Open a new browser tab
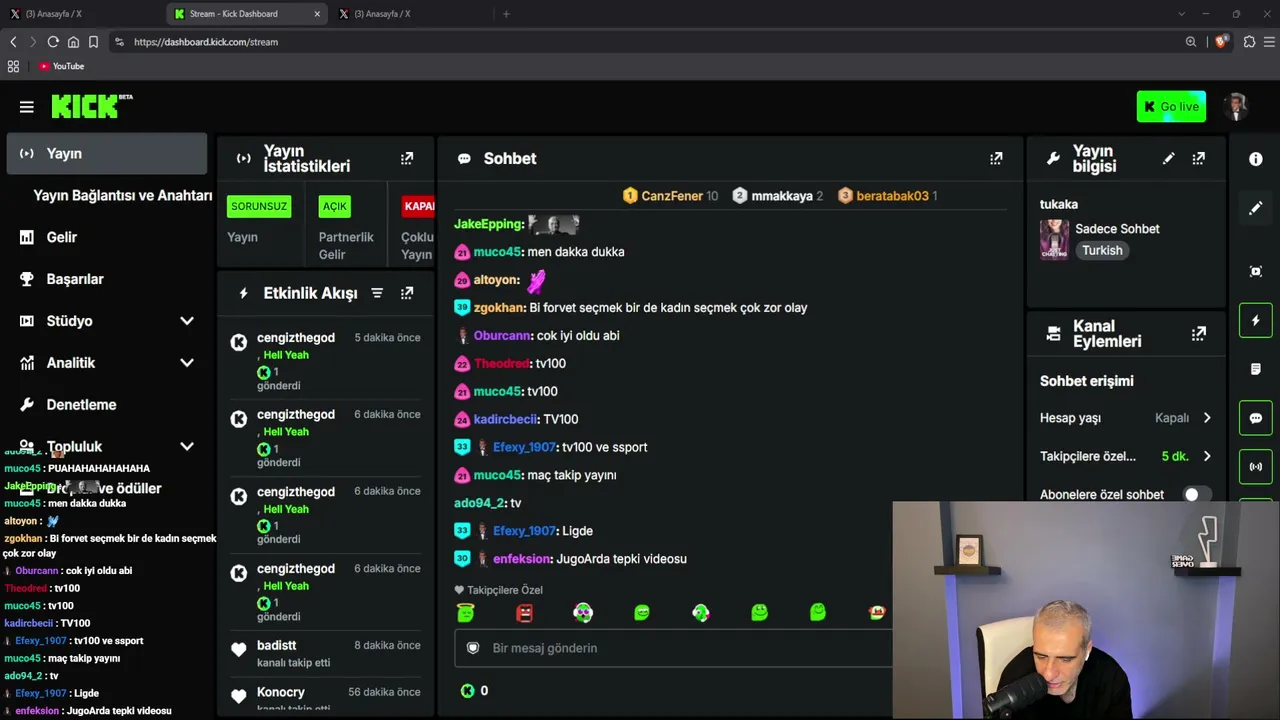Screen dimensions: 1280x720 506,14
